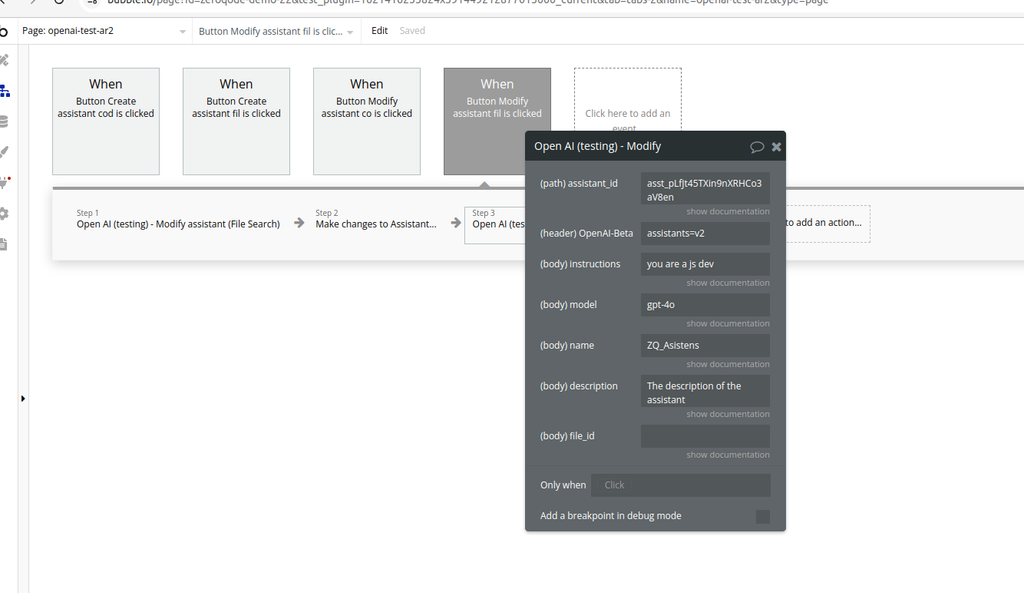
Task: Open the Plugins tab plug icon
Action: click(5, 182)
